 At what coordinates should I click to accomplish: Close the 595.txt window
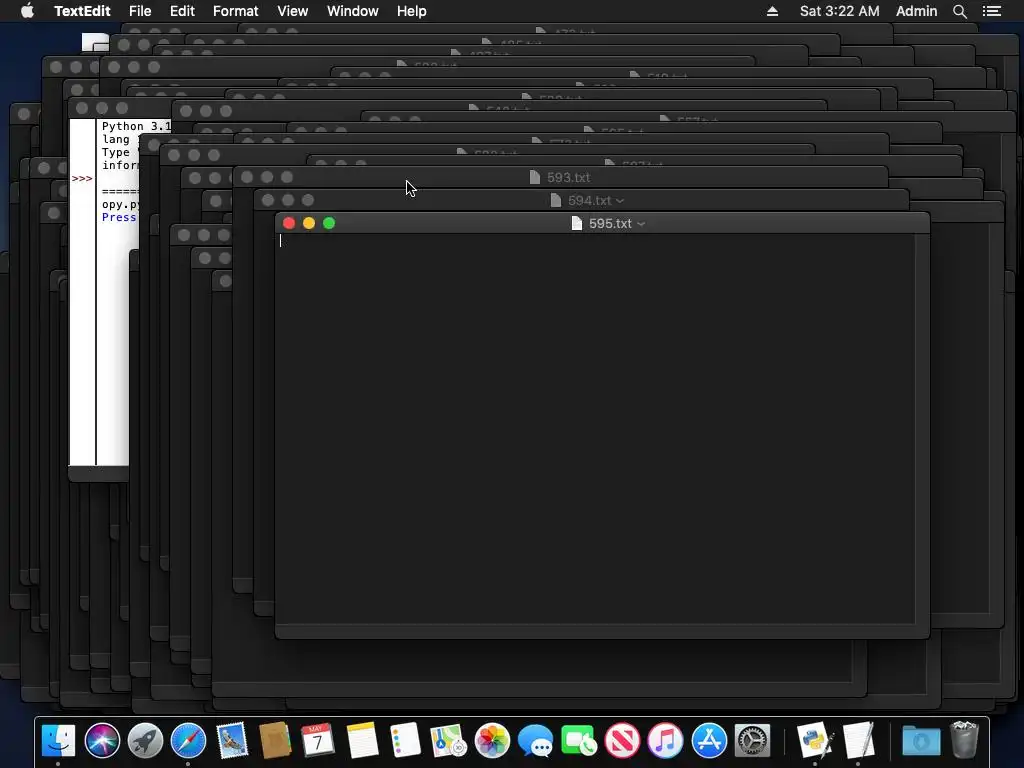[x=289, y=223]
